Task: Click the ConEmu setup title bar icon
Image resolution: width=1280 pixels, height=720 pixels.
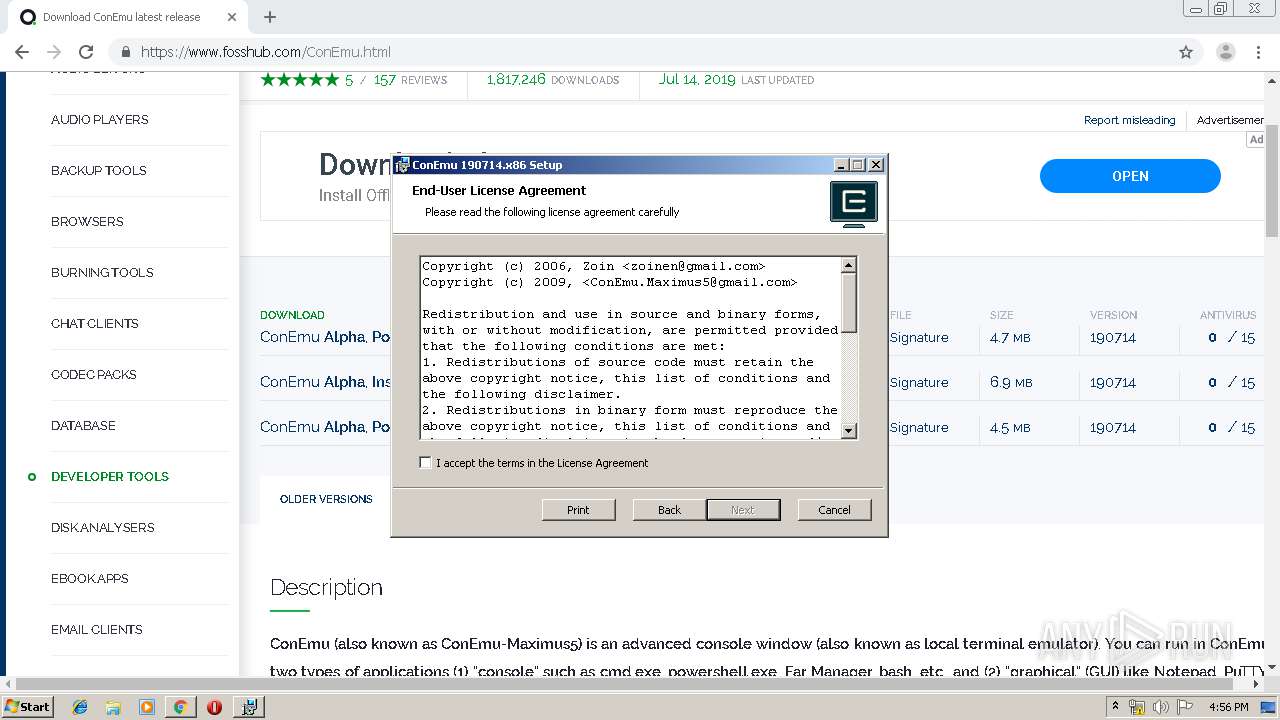Action: (402, 165)
